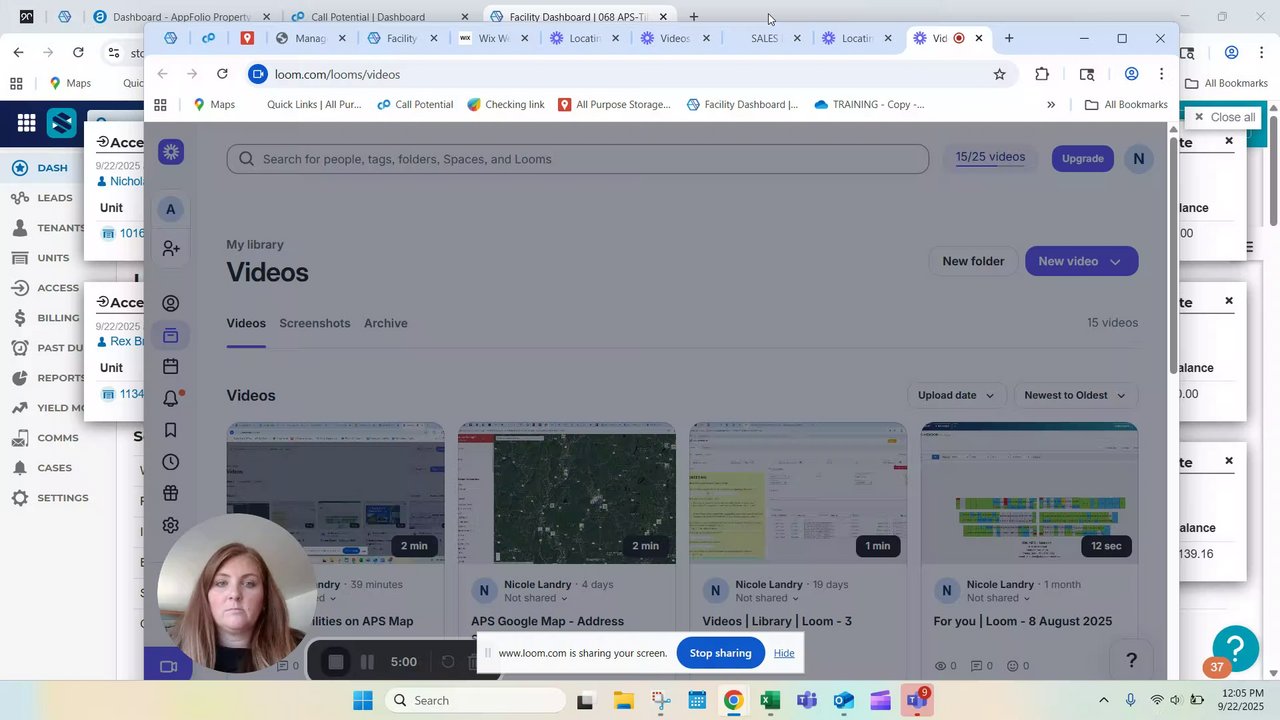Reload the Loom page
Viewport: 1280px width, 720px height.
(x=222, y=74)
